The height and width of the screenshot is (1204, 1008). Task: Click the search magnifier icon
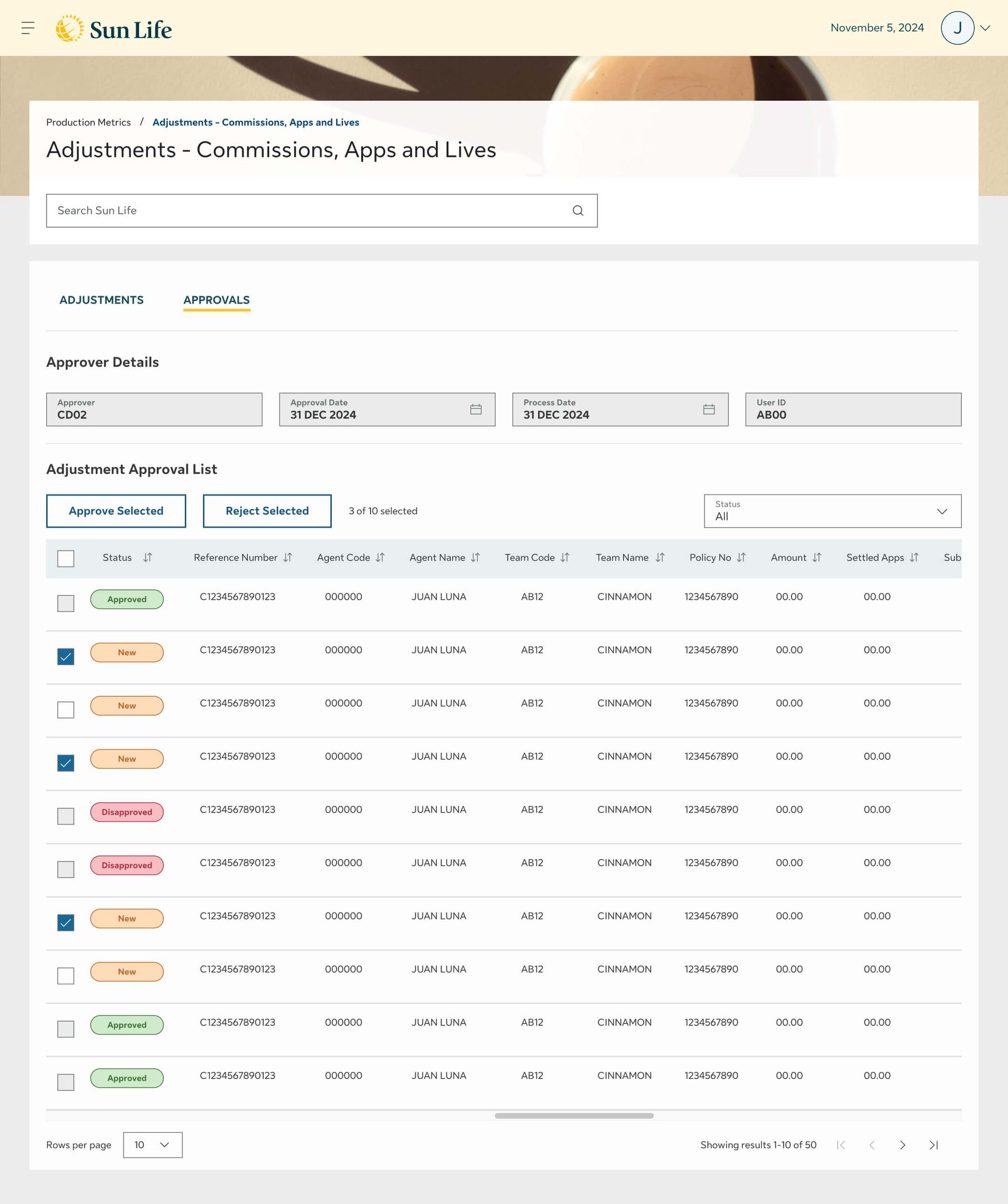pos(577,211)
